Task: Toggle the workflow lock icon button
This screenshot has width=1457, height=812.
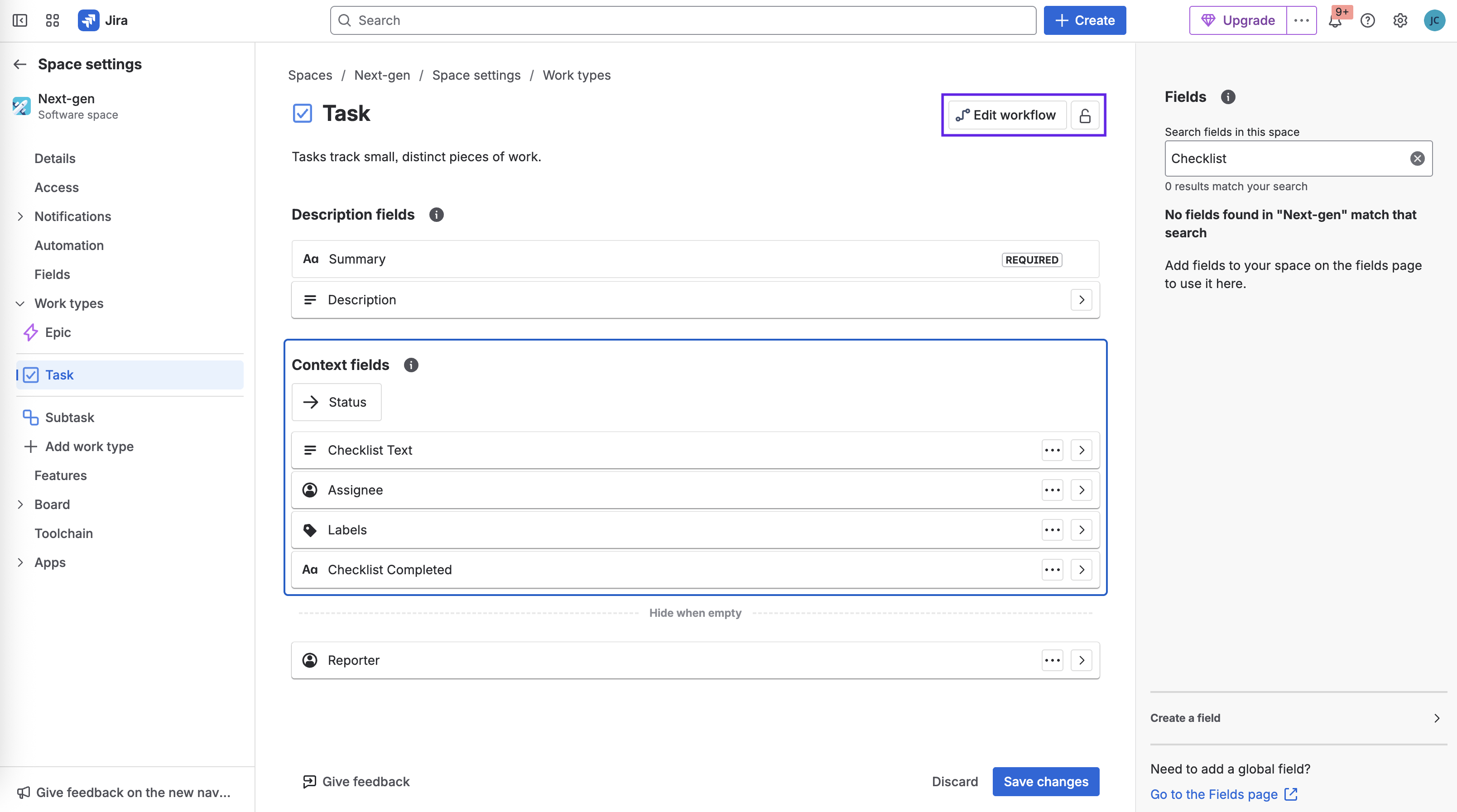Action: coord(1084,115)
